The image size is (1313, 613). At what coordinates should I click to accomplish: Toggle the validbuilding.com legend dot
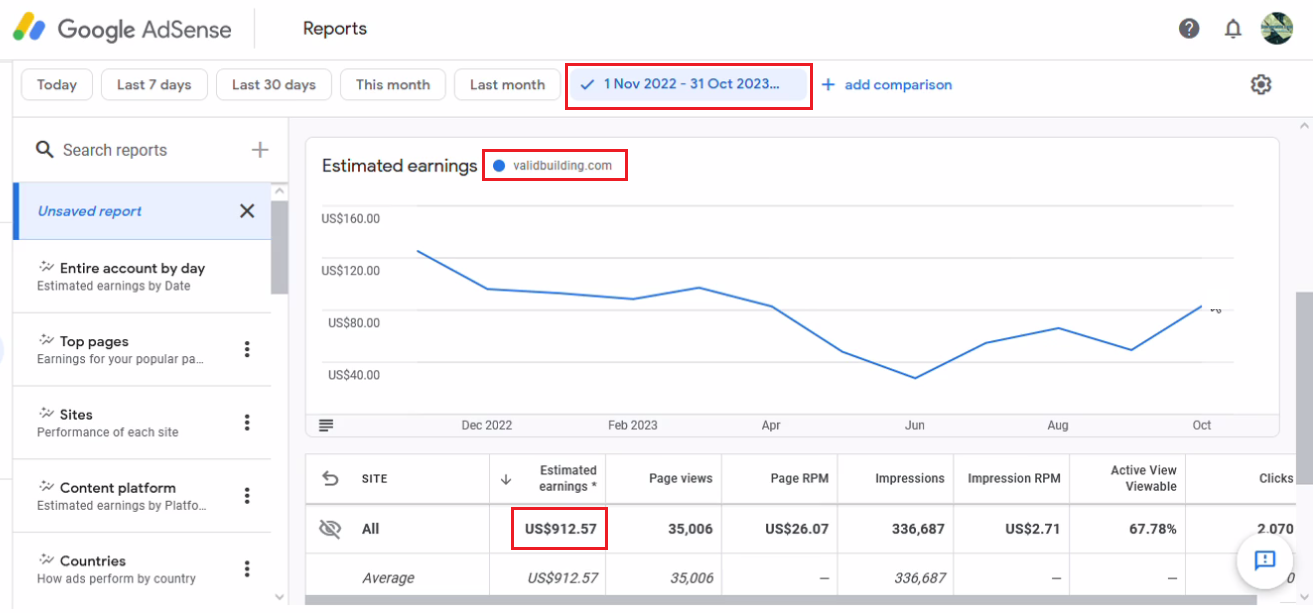499,166
